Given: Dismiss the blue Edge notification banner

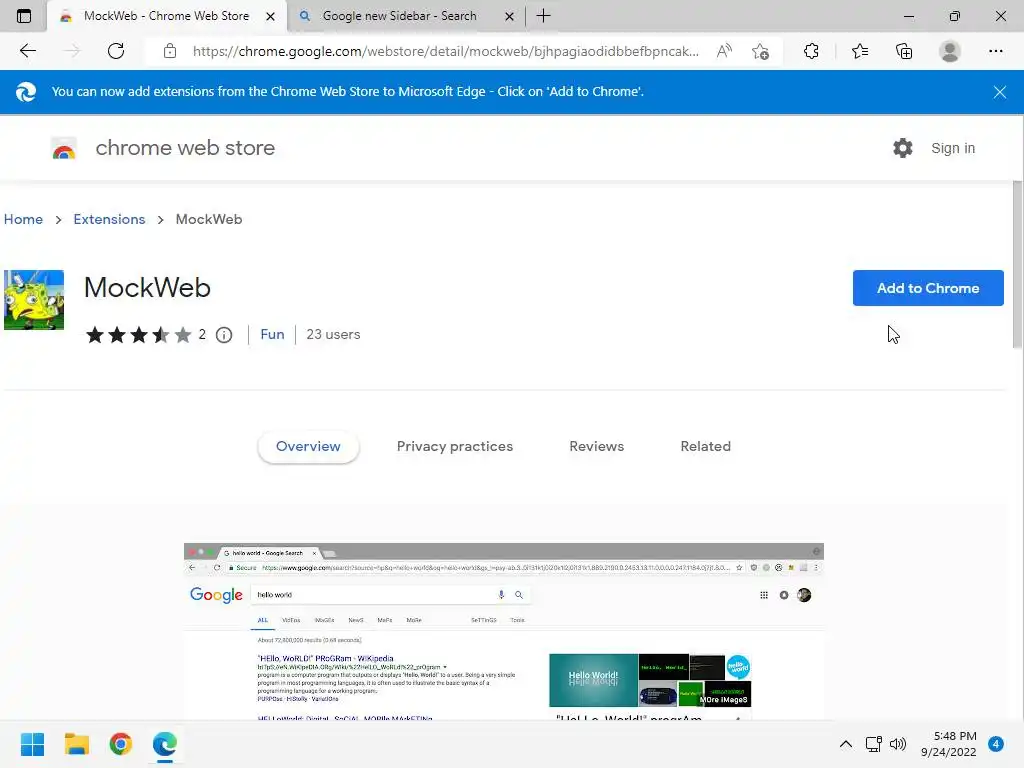Looking at the screenshot, I should click(1000, 92).
